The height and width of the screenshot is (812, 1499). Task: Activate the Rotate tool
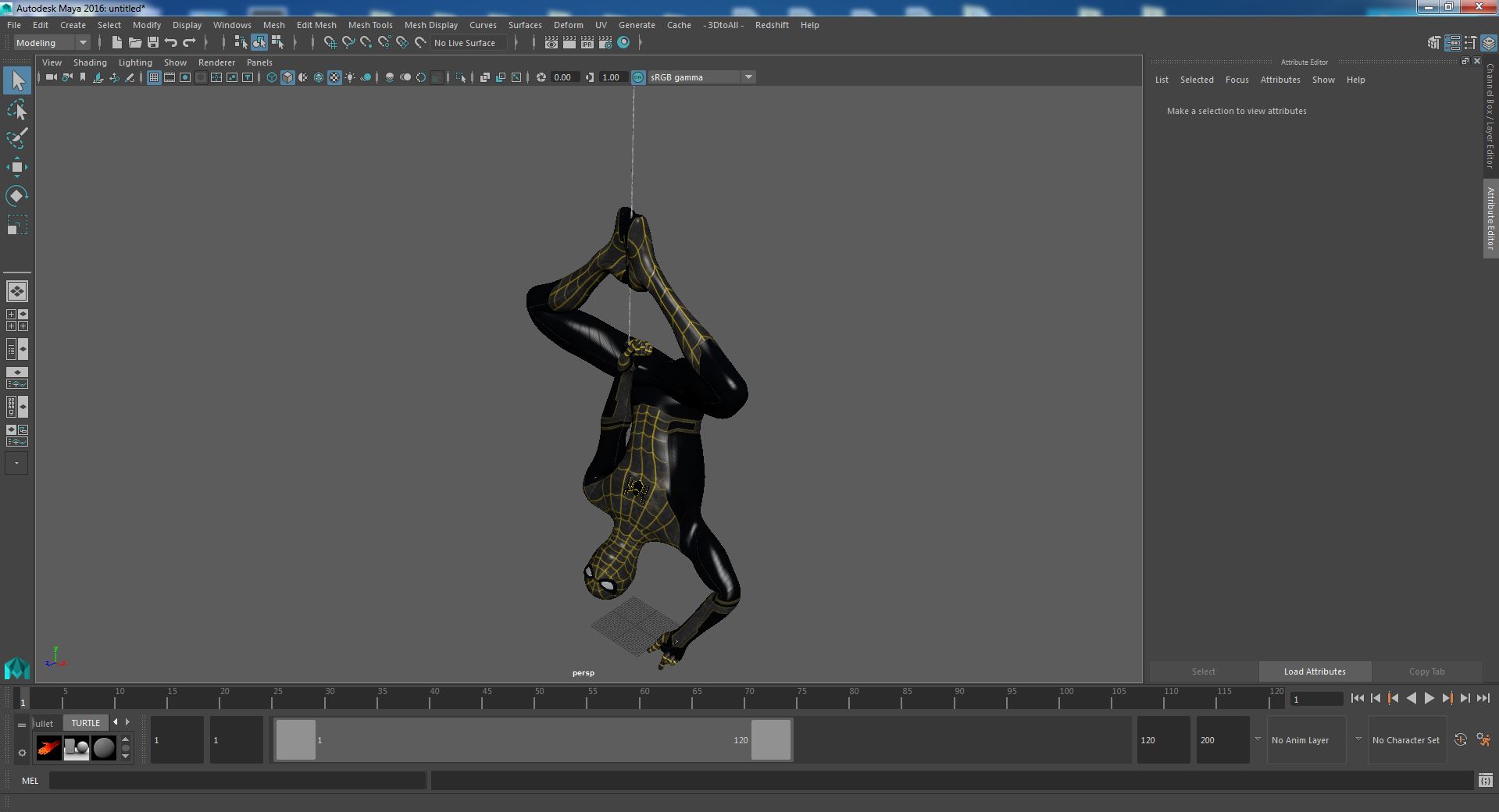tap(17, 195)
